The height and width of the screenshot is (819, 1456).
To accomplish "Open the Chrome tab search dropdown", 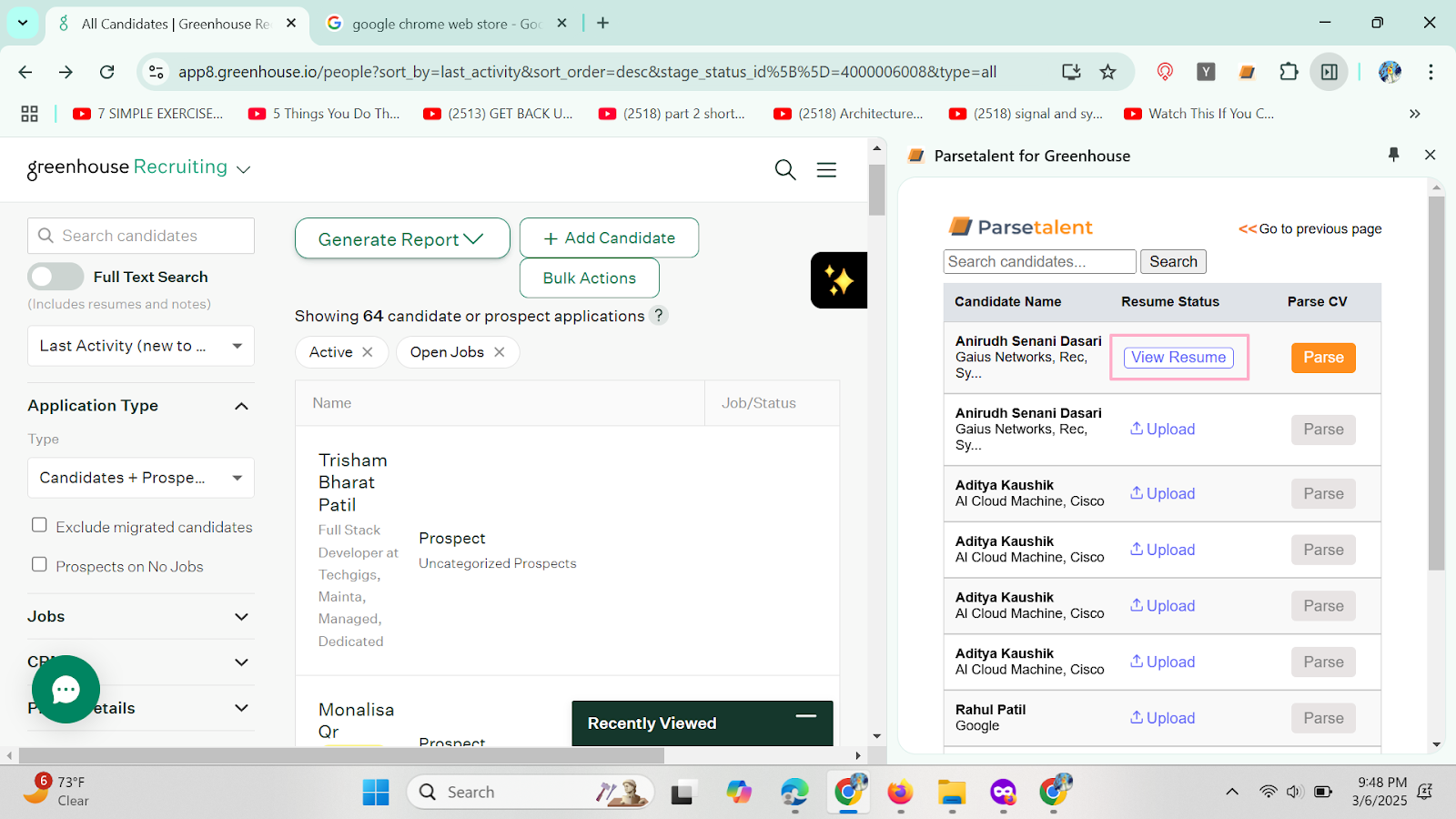I will (23, 23).
